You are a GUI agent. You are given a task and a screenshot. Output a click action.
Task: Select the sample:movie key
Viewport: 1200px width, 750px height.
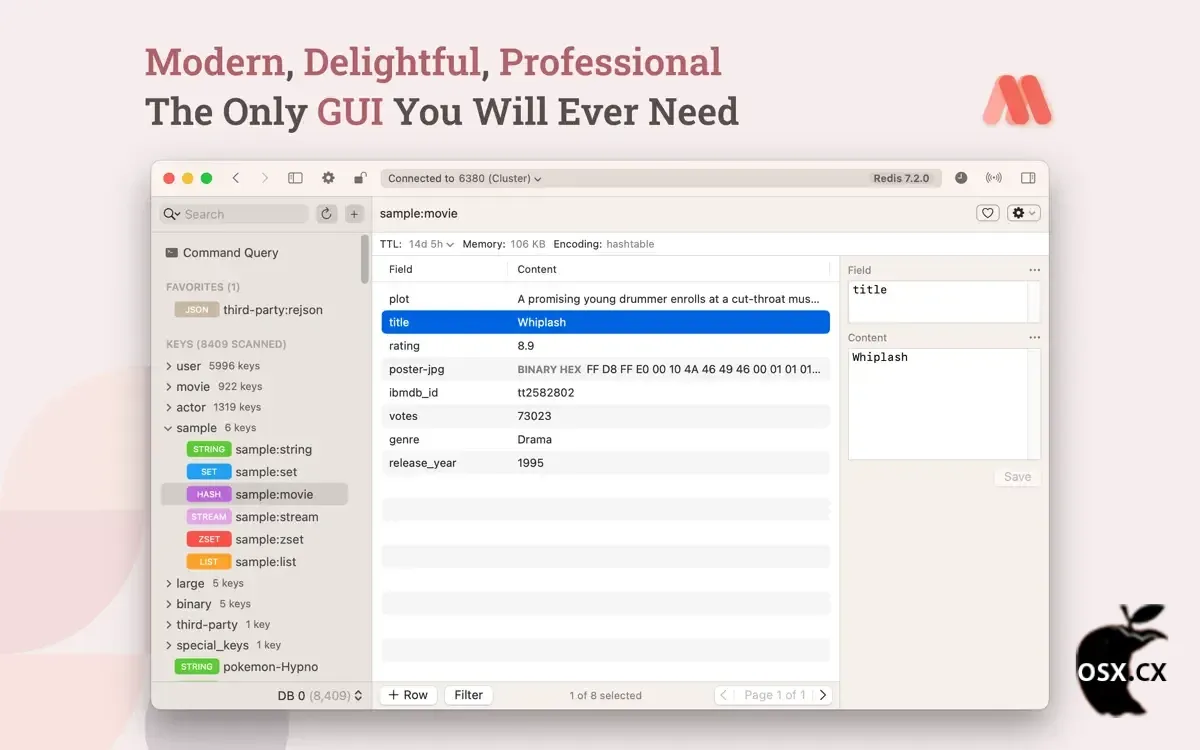click(254, 494)
